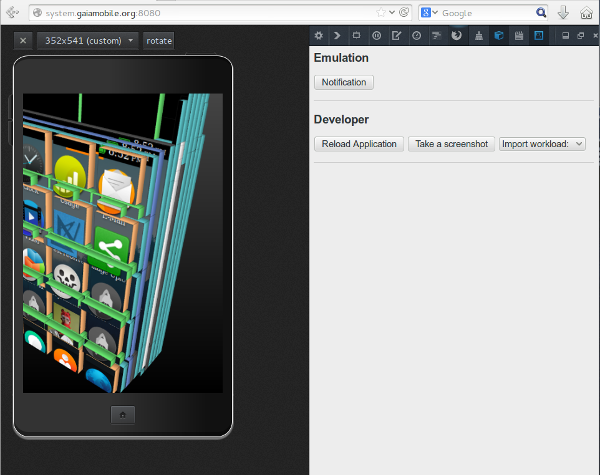
Task: Open the Inspector panel
Action: [x=357, y=36]
